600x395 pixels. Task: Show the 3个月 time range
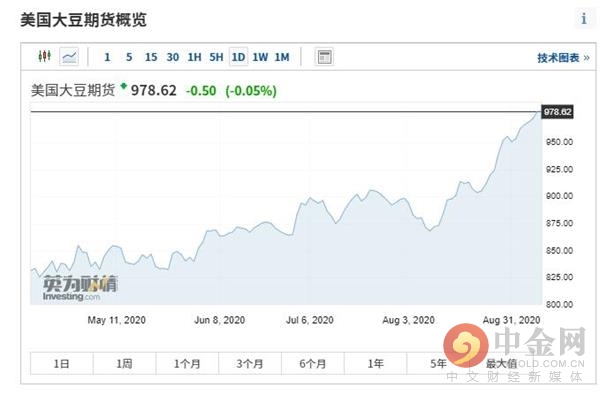(x=250, y=363)
